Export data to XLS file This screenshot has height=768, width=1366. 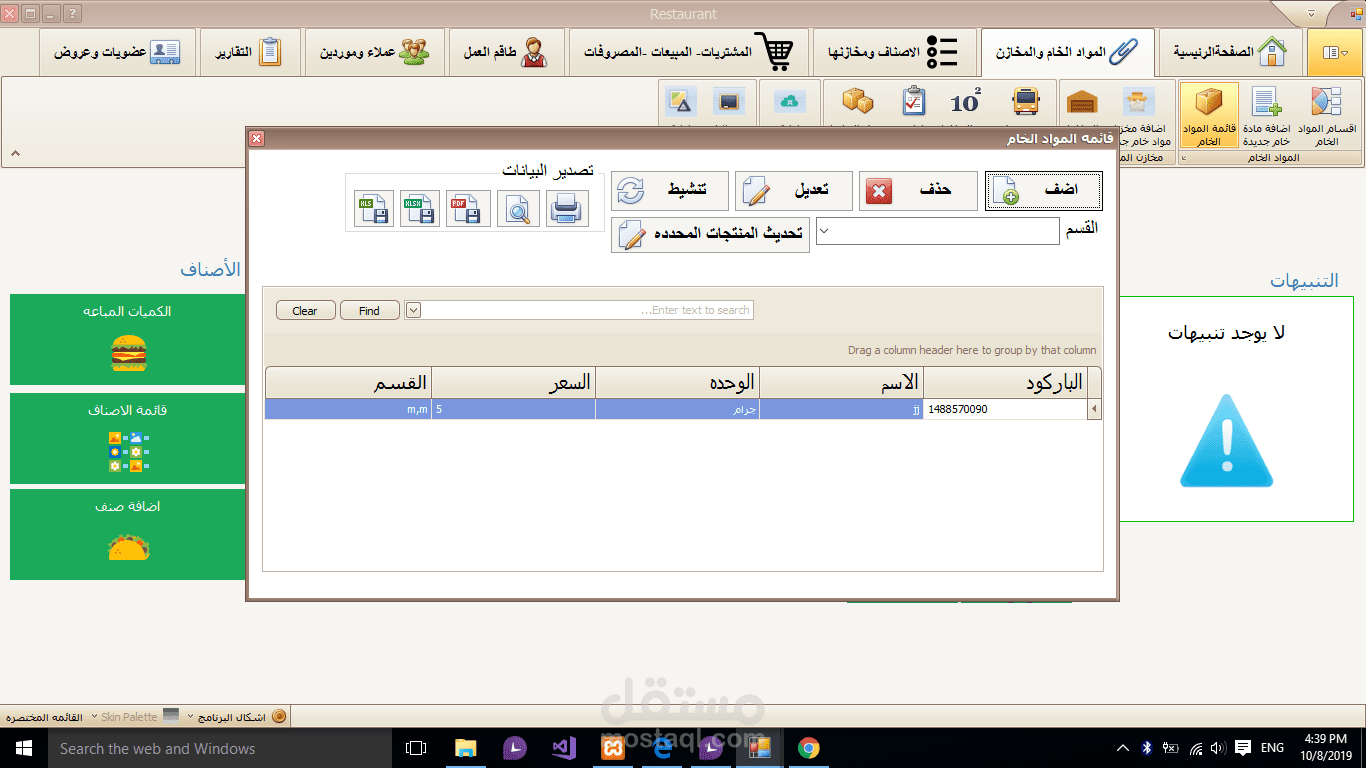pyautogui.click(x=373, y=209)
